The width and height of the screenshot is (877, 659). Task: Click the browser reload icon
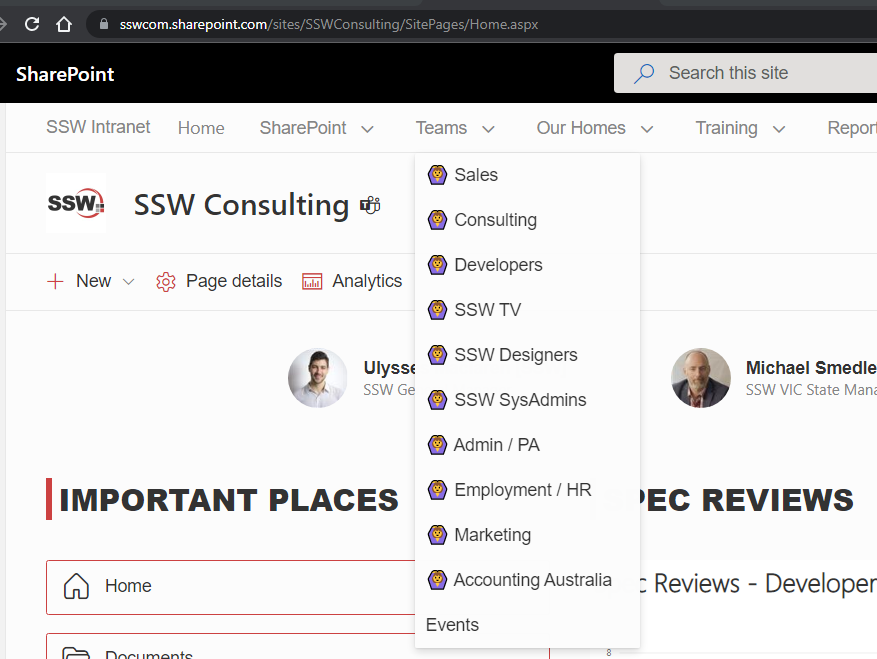tap(32, 24)
